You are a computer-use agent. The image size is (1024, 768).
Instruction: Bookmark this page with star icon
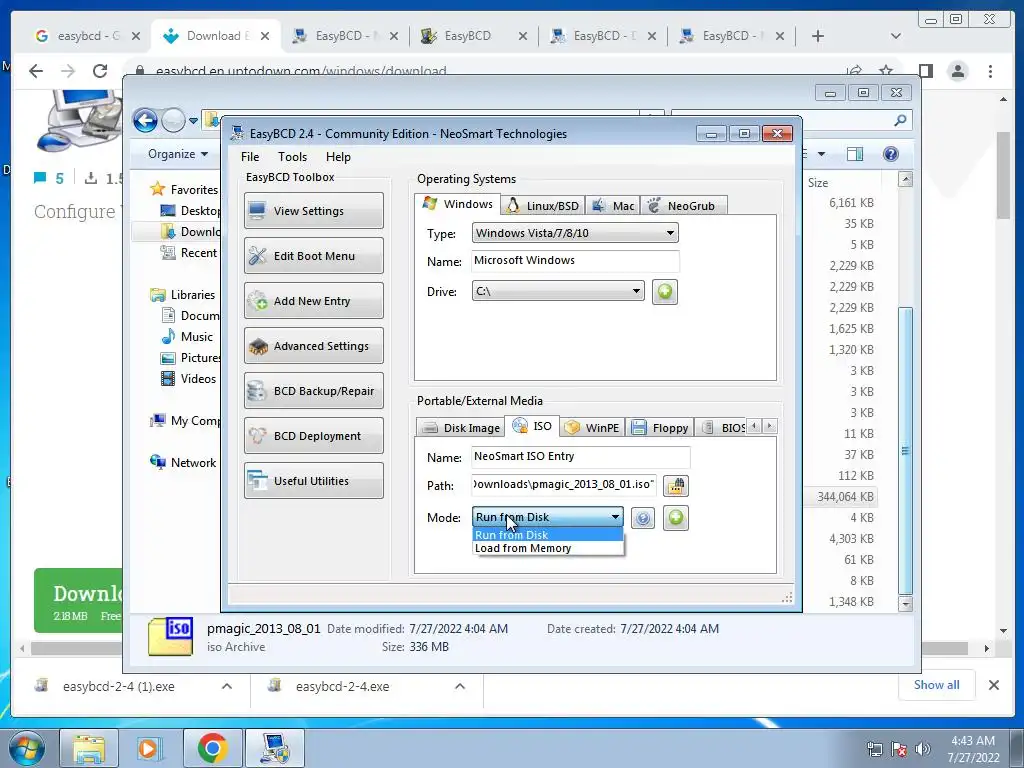pyautogui.click(x=886, y=71)
